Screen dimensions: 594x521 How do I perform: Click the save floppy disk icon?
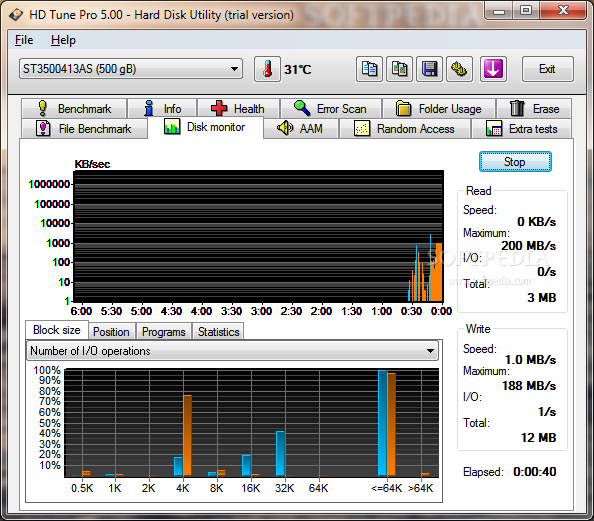(x=429, y=69)
